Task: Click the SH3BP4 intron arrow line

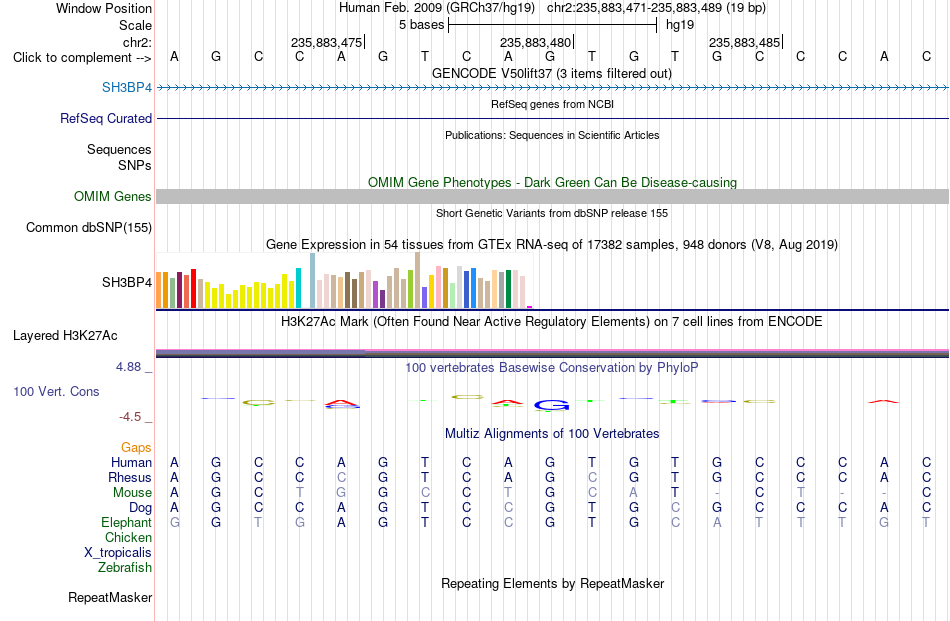Action: (x=553, y=88)
